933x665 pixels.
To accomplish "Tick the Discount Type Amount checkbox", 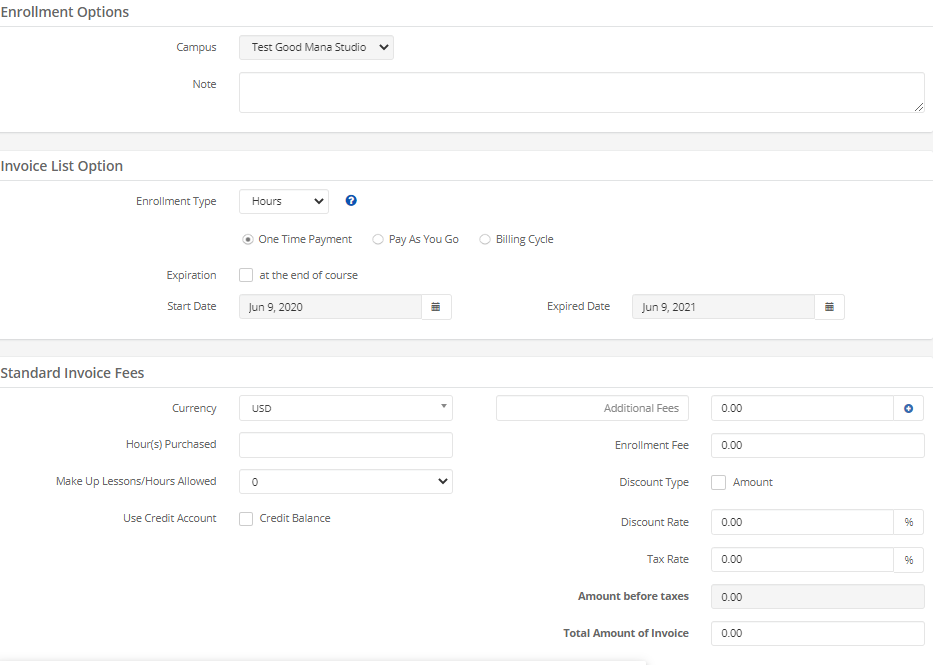I will coord(718,482).
